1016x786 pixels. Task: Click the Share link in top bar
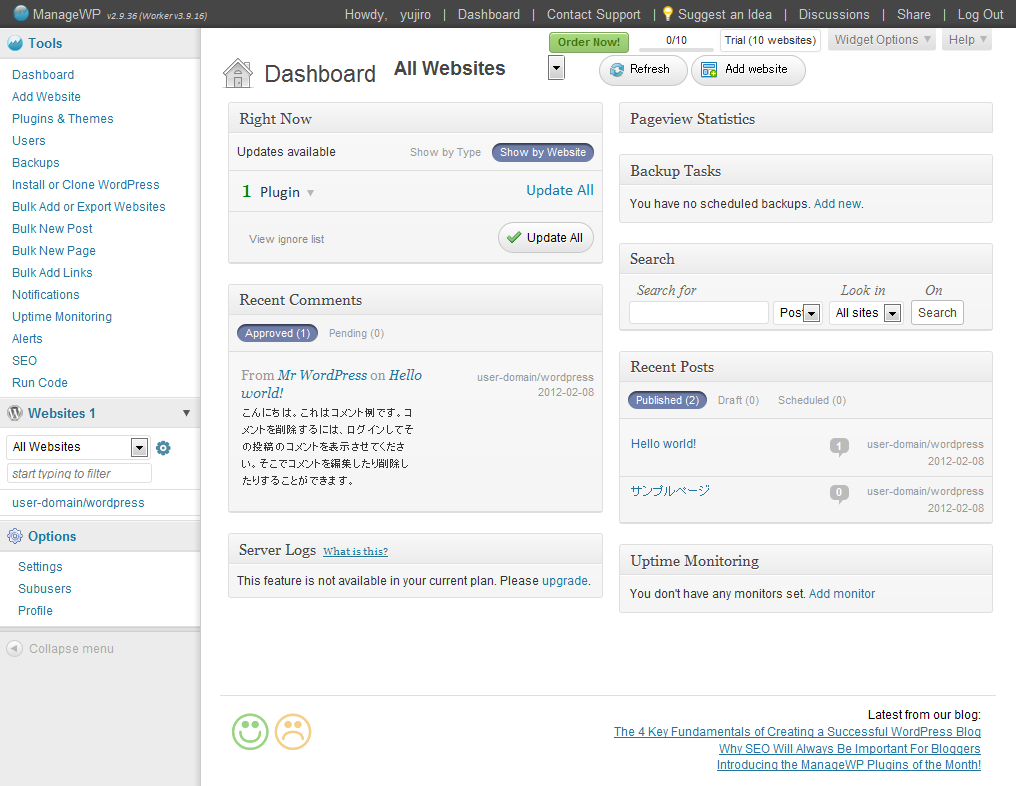[x=914, y=14]
